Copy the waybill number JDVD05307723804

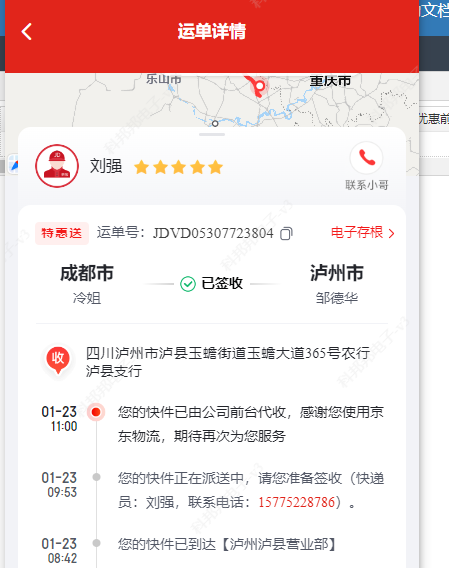(286, 233)
